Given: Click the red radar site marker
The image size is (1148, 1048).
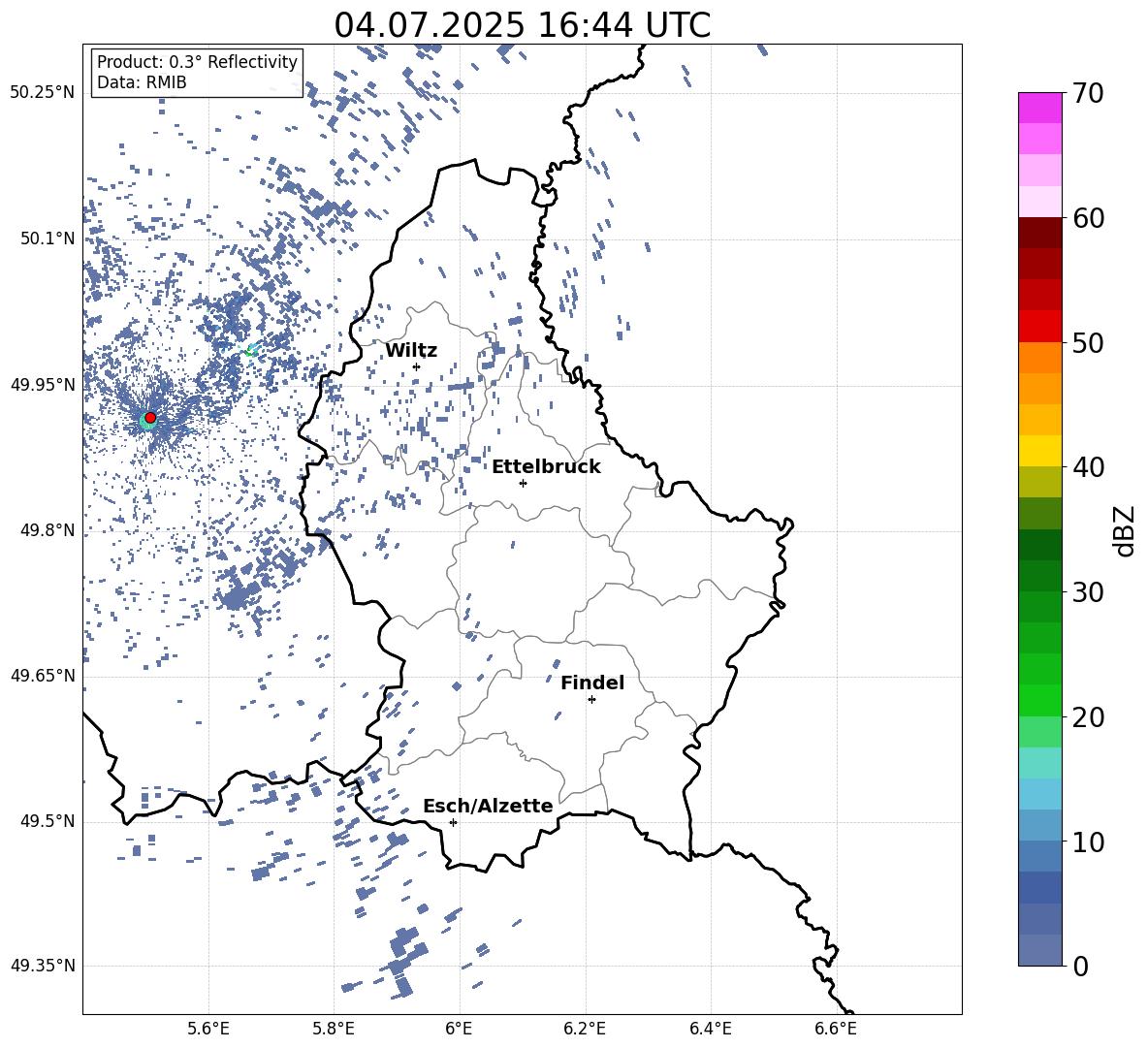Looking at the screenshot, I should click(x=150, y=418).
